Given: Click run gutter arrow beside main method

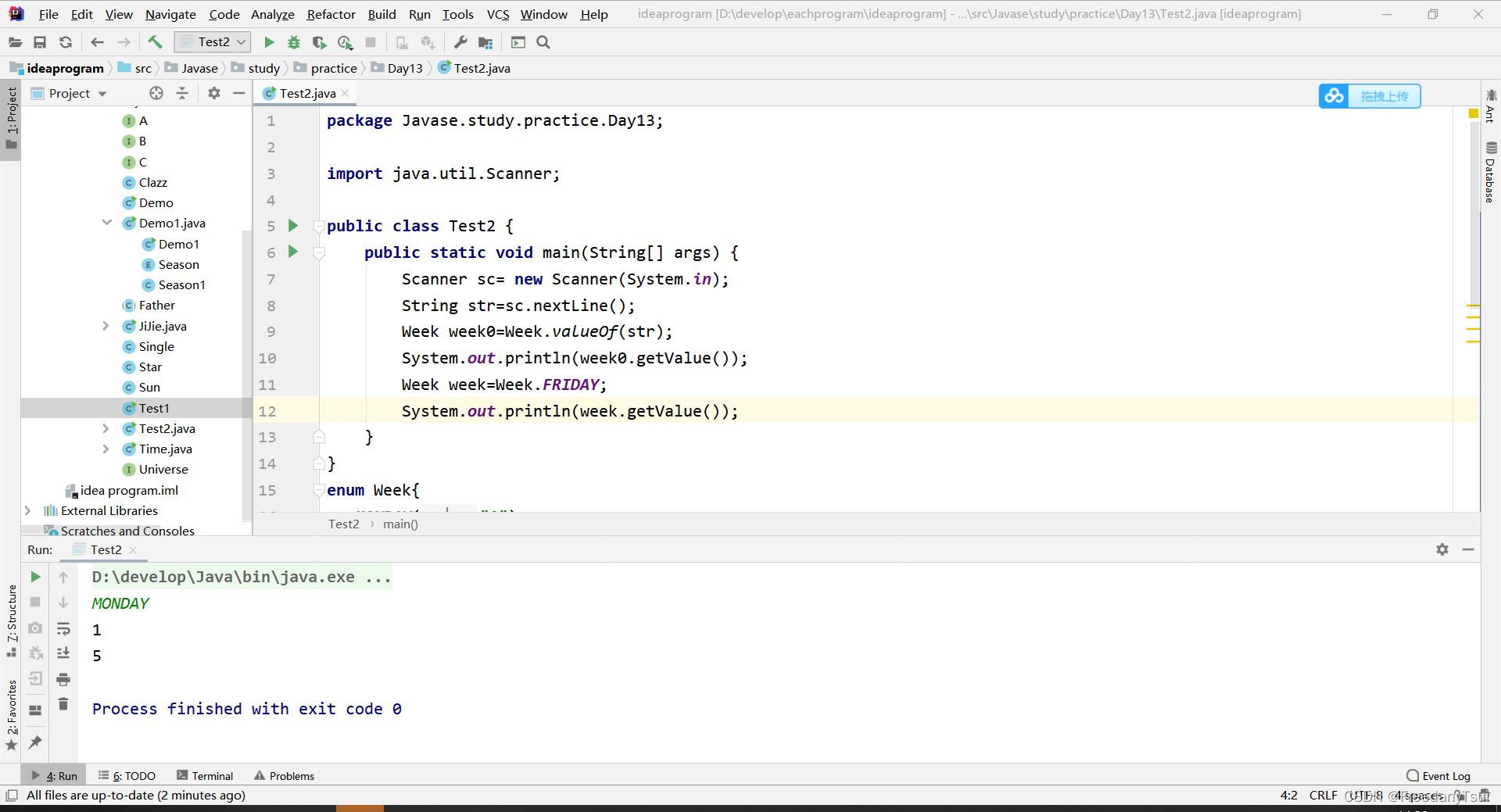Looking at the screenshot, I should pos(293,252).
